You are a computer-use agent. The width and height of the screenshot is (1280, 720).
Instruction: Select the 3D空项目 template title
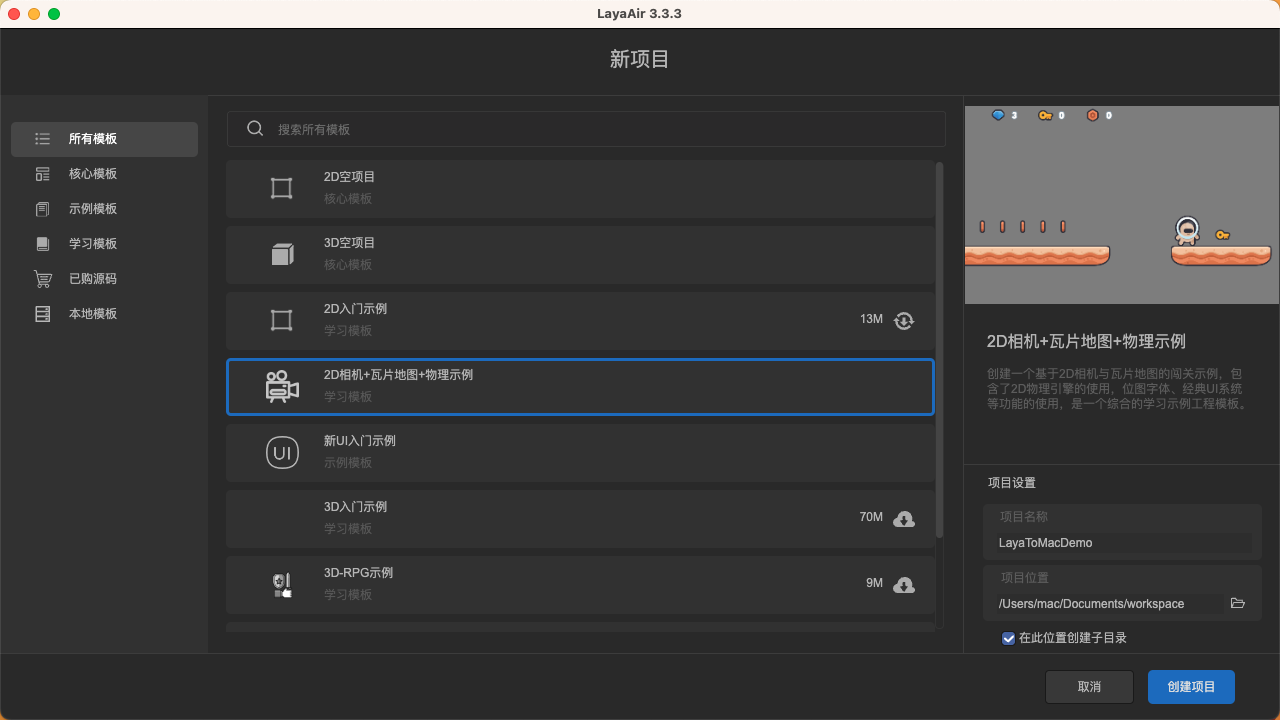click(x=349, y=243)
